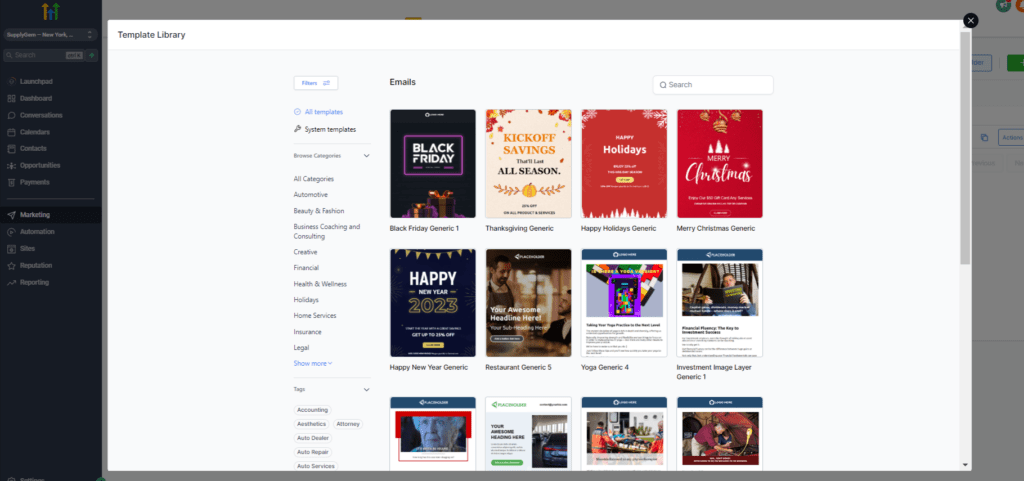
Task: Click the All templates check icon
Action: coord(298,112)
